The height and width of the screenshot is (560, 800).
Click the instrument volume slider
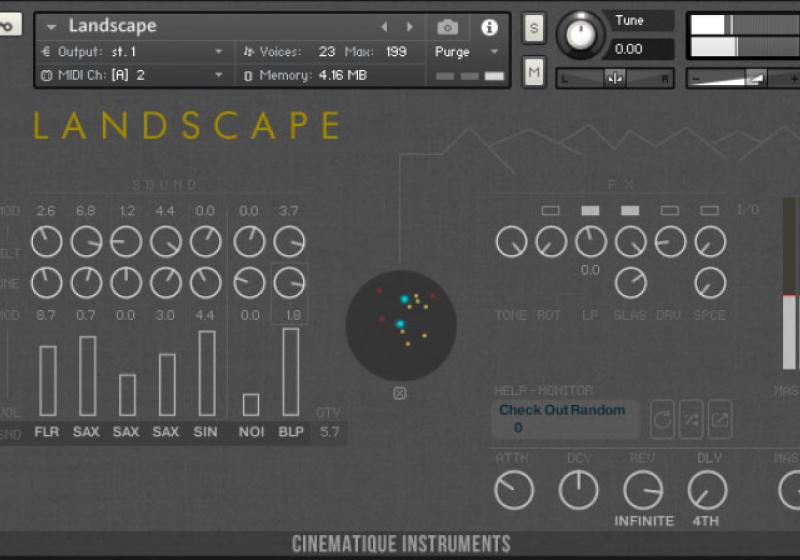click(x=743, y=79)
